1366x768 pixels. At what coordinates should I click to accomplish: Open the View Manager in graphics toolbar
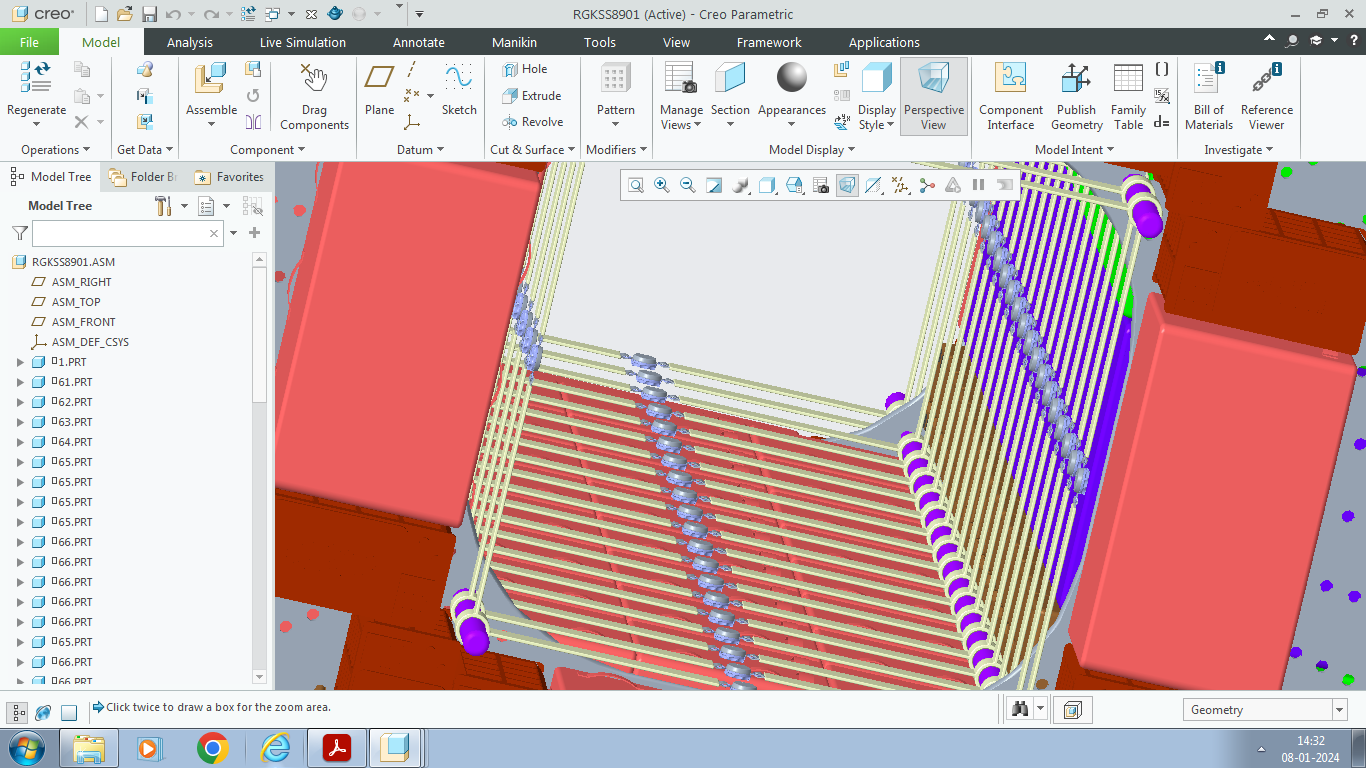point(821,185)
